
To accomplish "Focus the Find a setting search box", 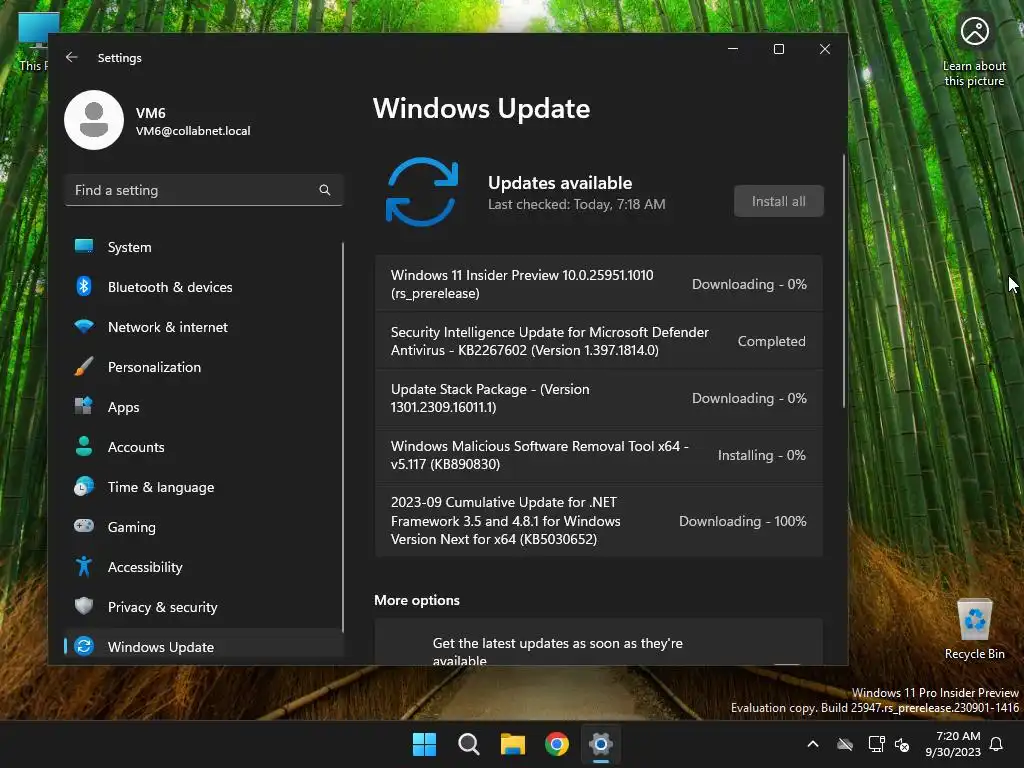I will pos(204,190).
